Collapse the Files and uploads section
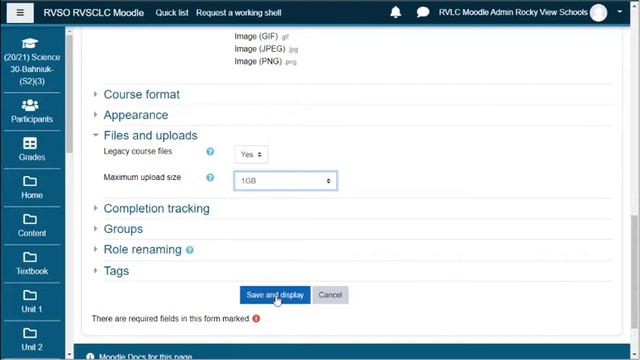The width and height of the screenshot is (640, 360). (150, 135)
